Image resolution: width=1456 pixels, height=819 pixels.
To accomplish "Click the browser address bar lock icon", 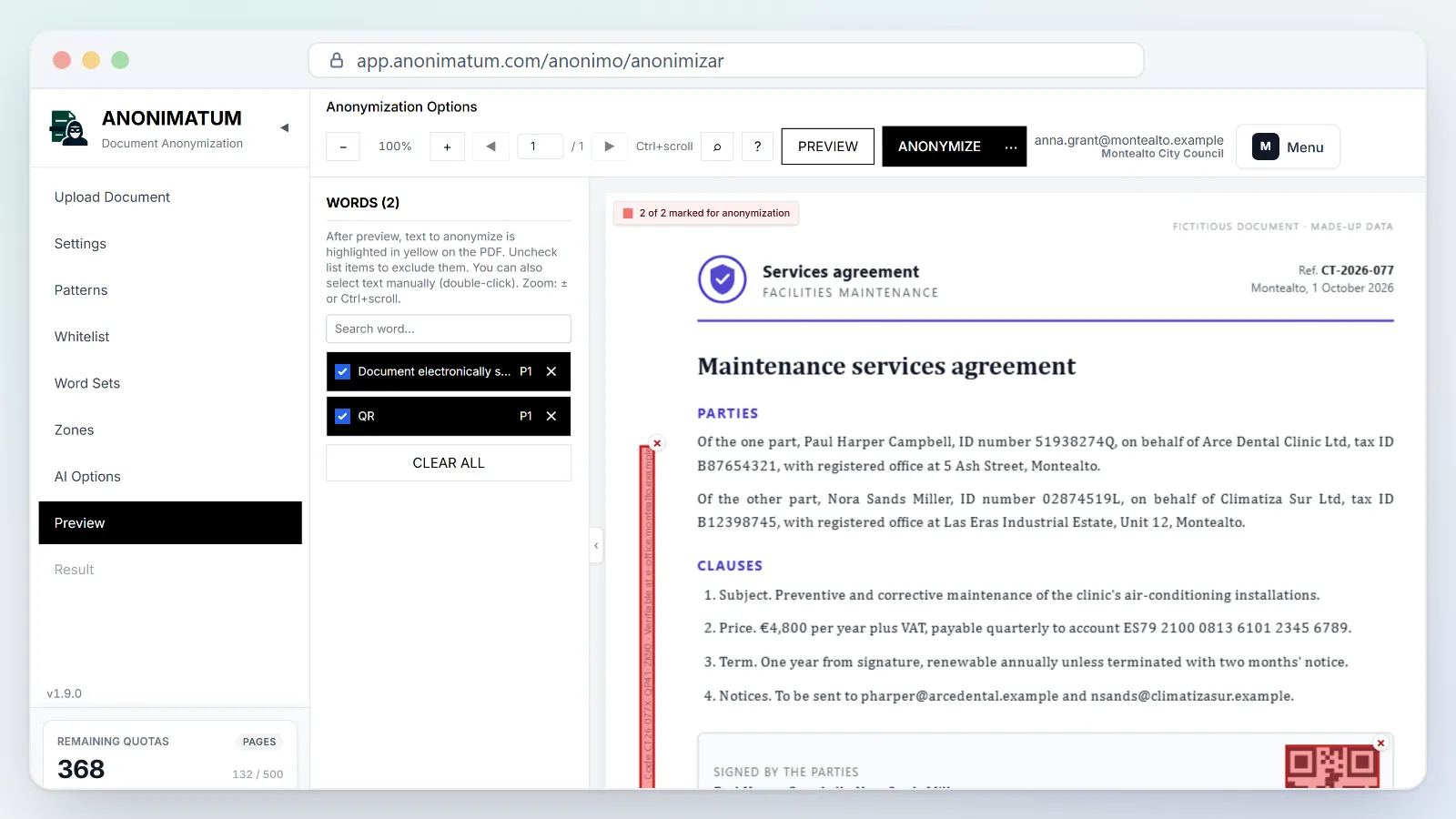I will (x=337, y=61).
